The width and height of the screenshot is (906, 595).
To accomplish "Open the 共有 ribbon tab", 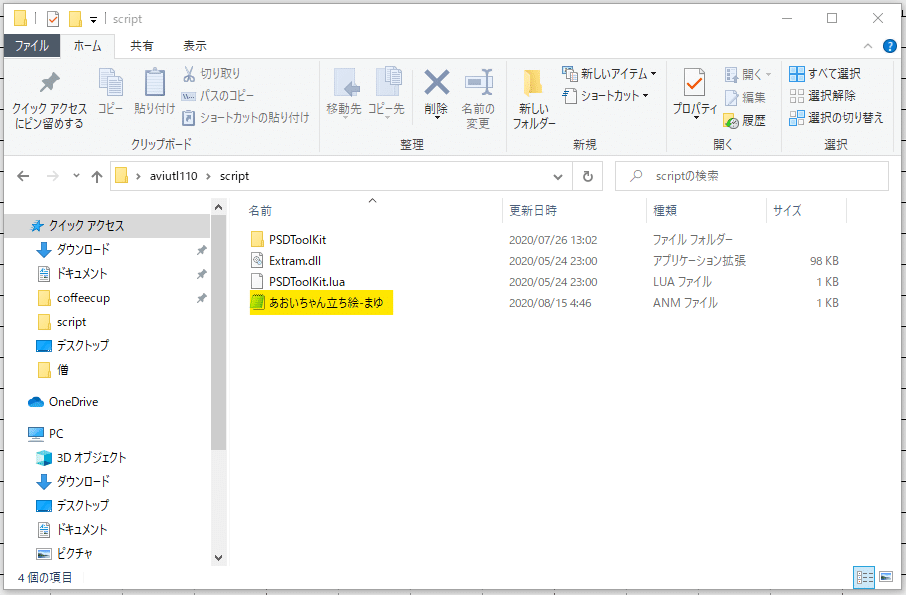I will click(x=142, y=46).
